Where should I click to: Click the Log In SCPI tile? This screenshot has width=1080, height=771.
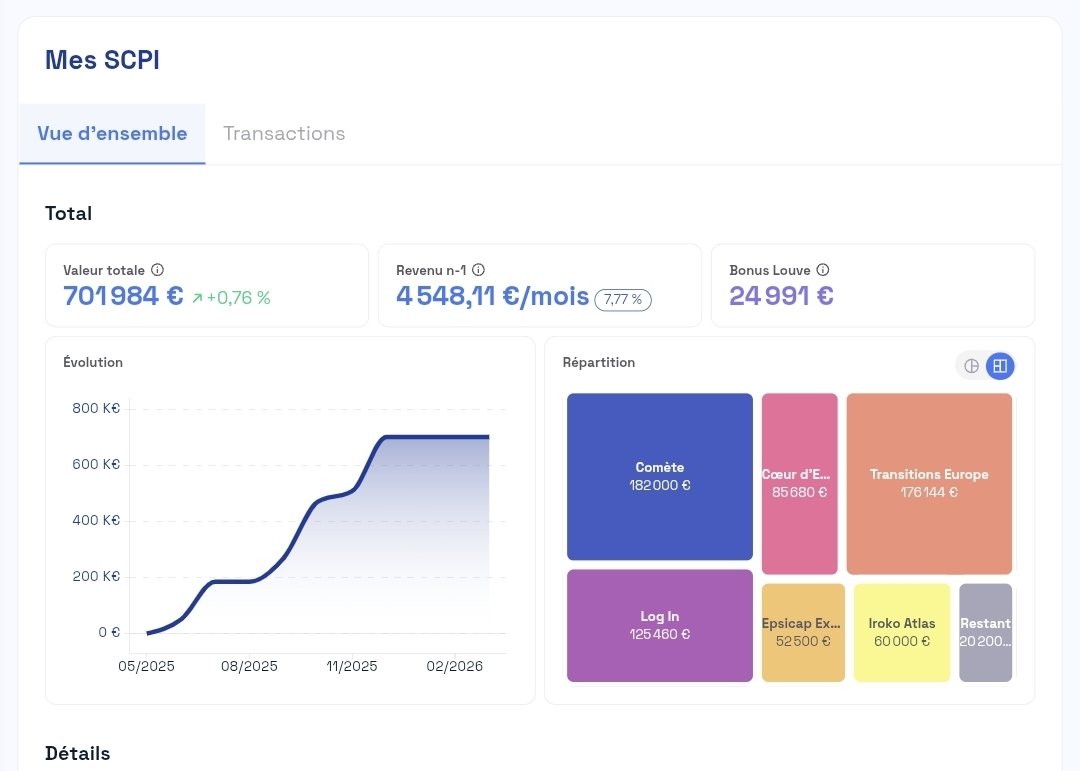tap(659, 626)
